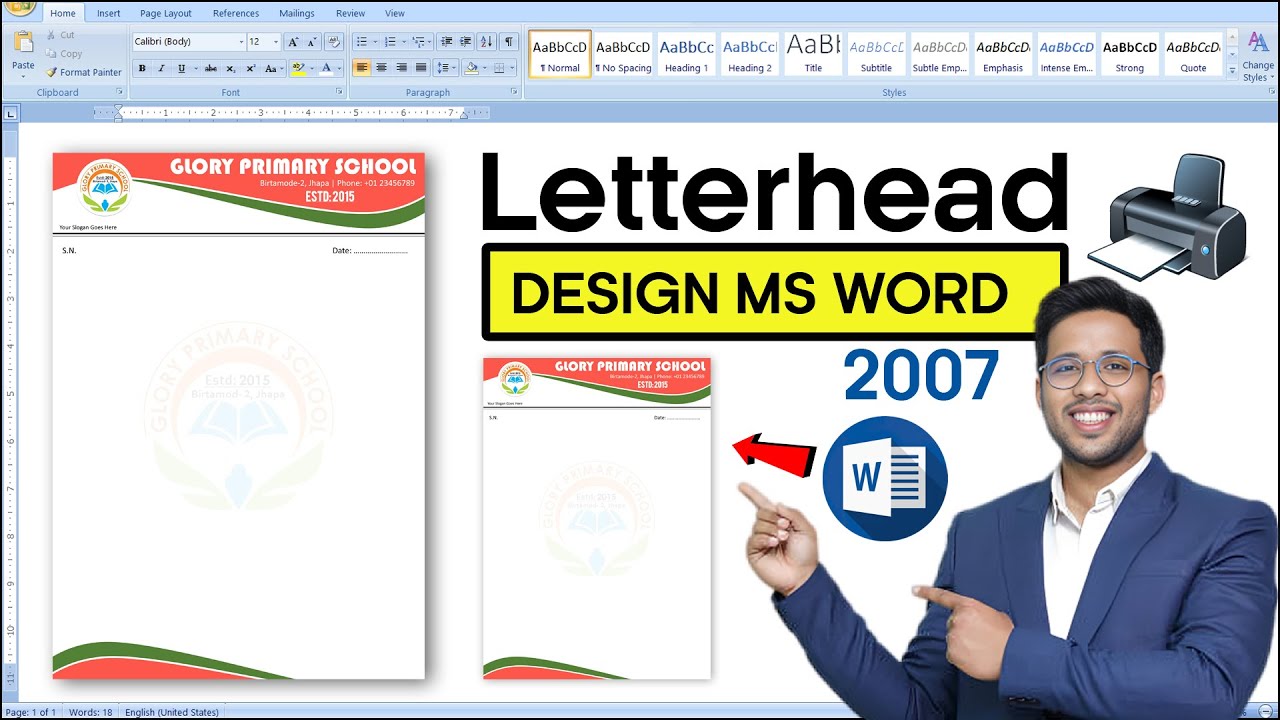
Task: Open the Calibri (Body) font name box
Action: 189,42
